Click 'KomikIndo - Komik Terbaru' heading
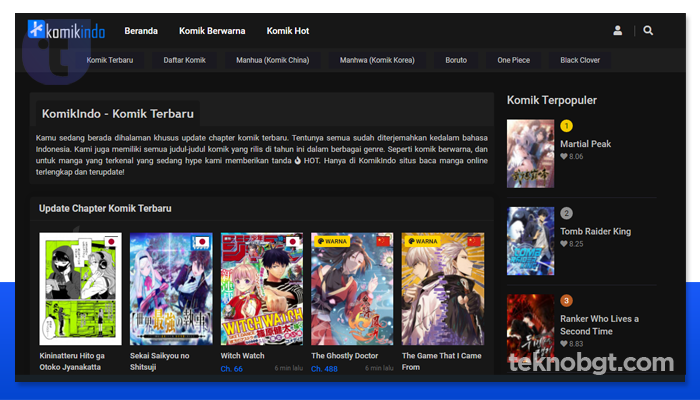 118,114
